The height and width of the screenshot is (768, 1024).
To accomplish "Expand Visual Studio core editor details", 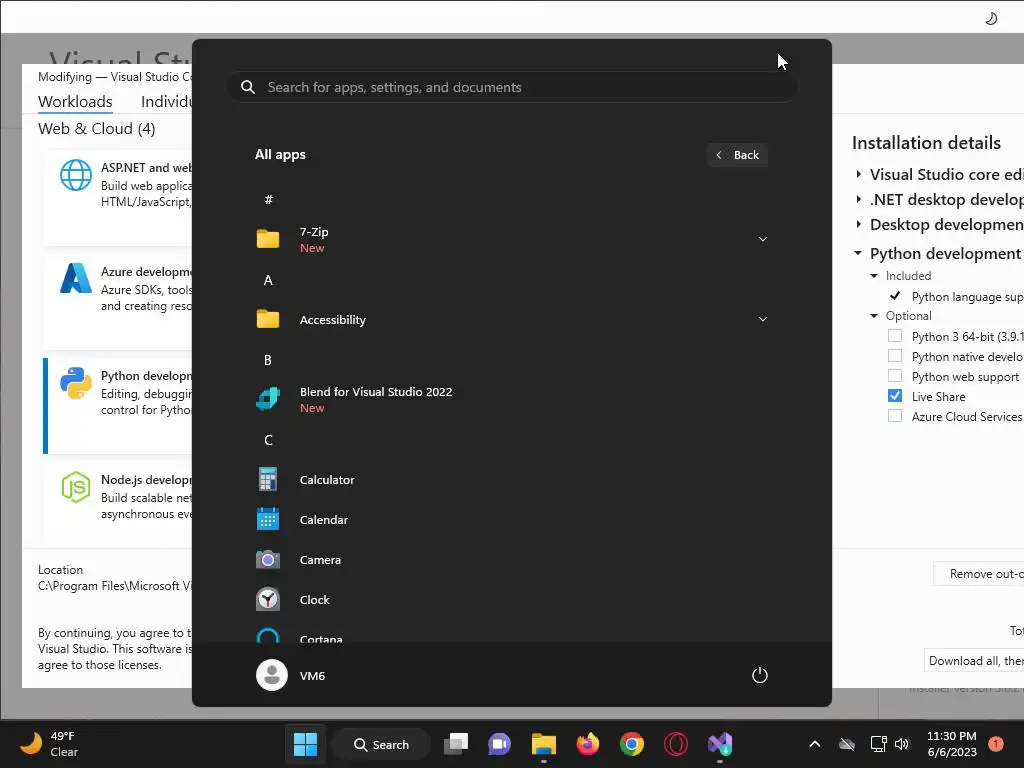I will 858,174.
